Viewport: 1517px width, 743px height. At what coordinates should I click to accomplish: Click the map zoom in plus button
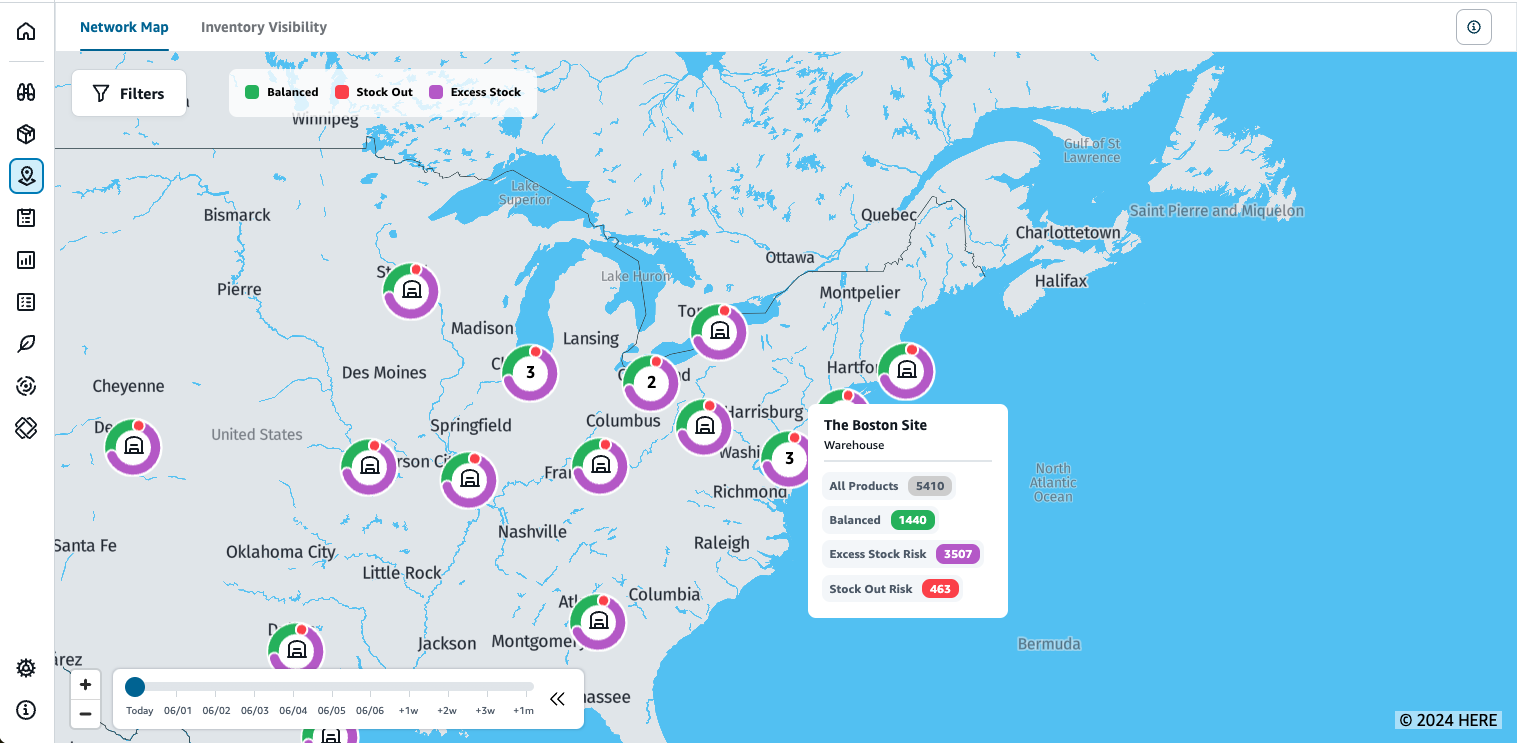click(x=86, y=685)
